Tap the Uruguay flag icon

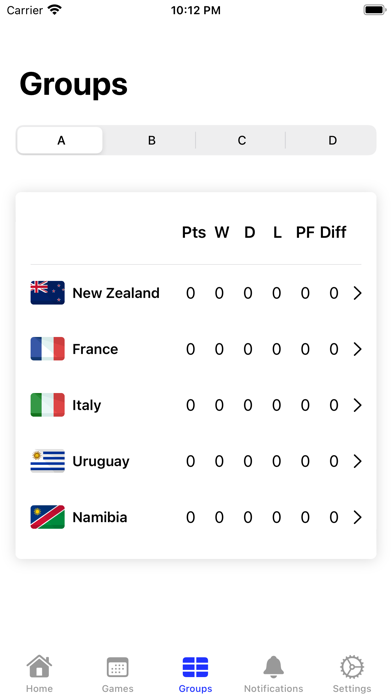pos(48,461)
